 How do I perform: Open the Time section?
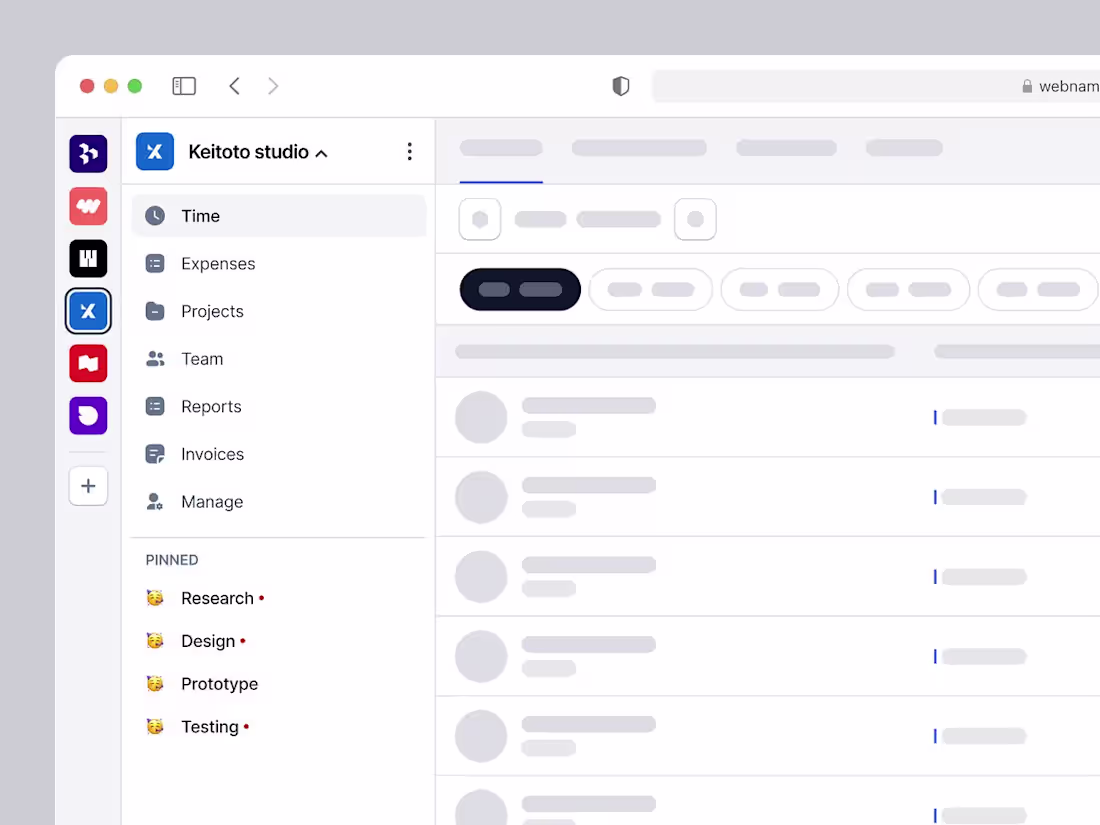279,216
